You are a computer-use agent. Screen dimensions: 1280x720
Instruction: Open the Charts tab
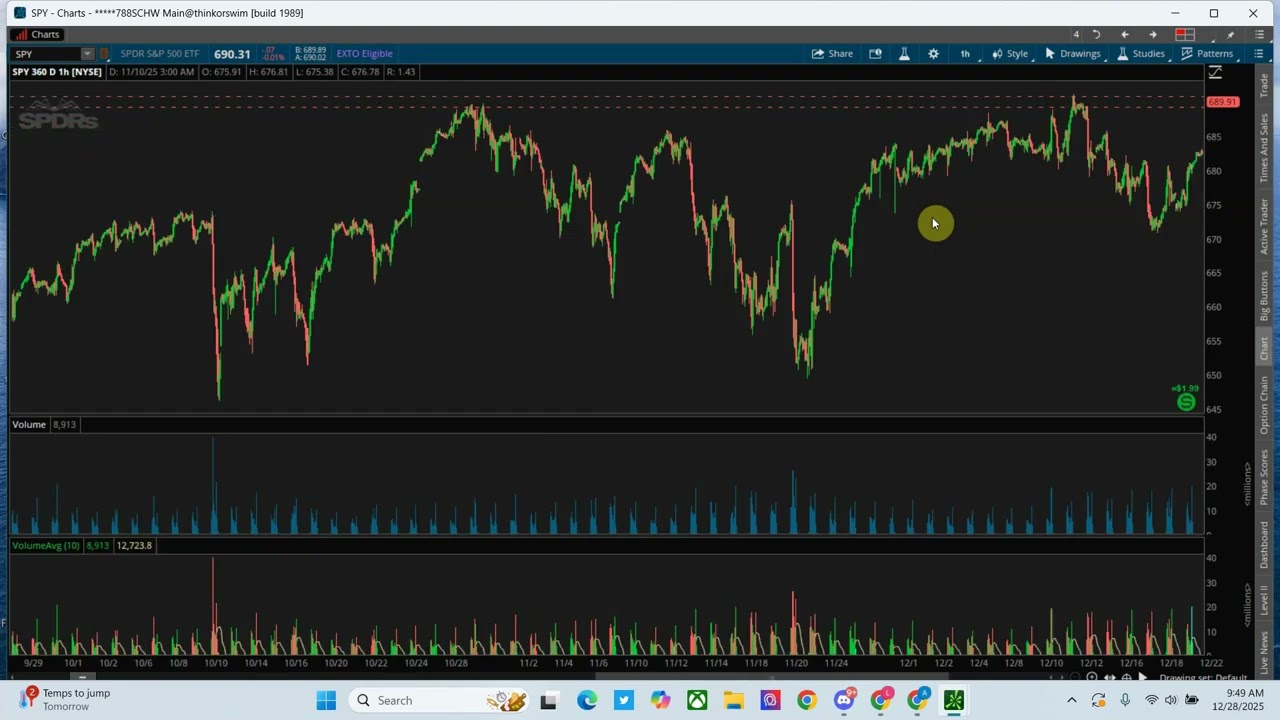[37, 34]
